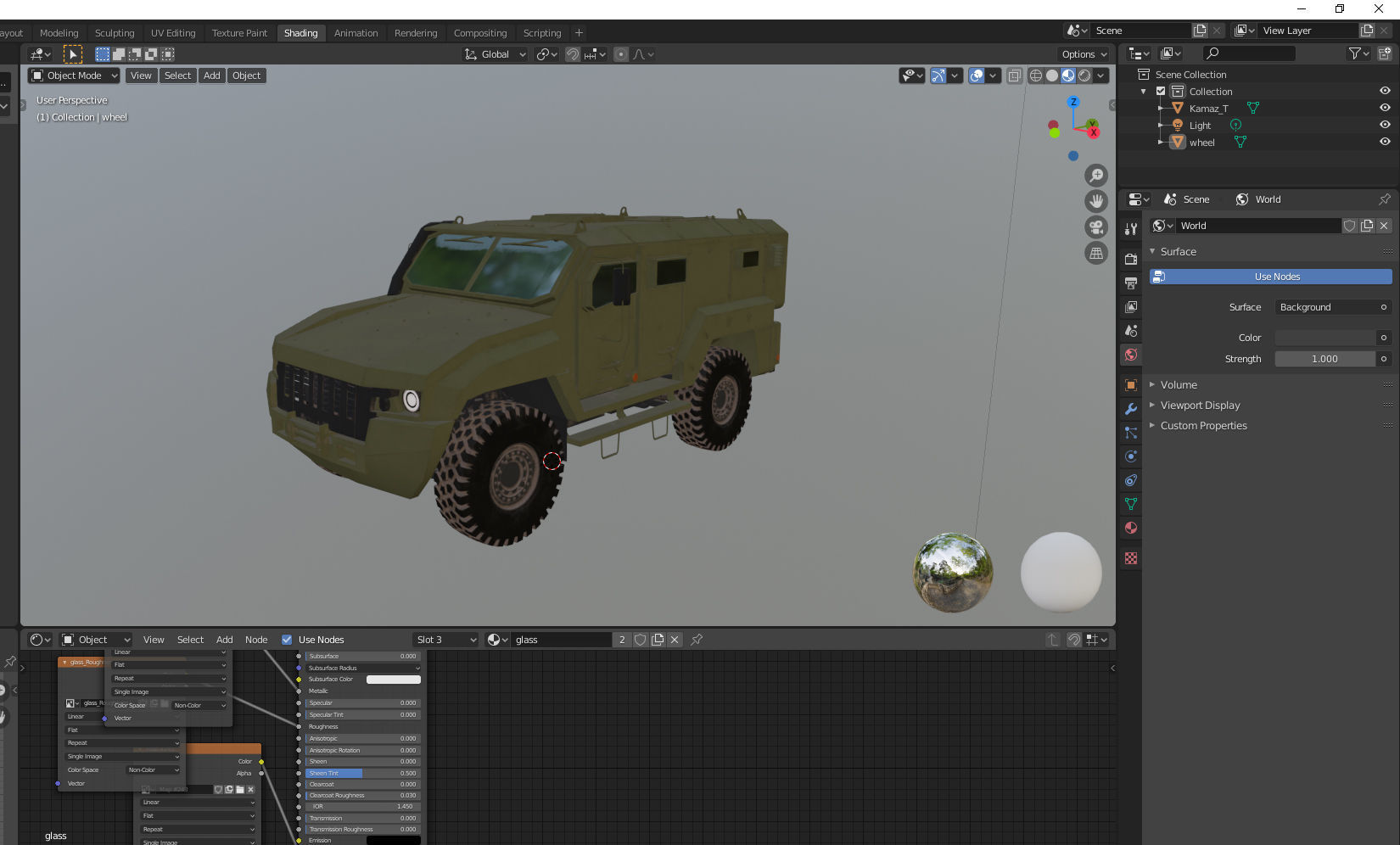
Task: Toggle viewport gizmos display
Action: (x=938, y=76)
